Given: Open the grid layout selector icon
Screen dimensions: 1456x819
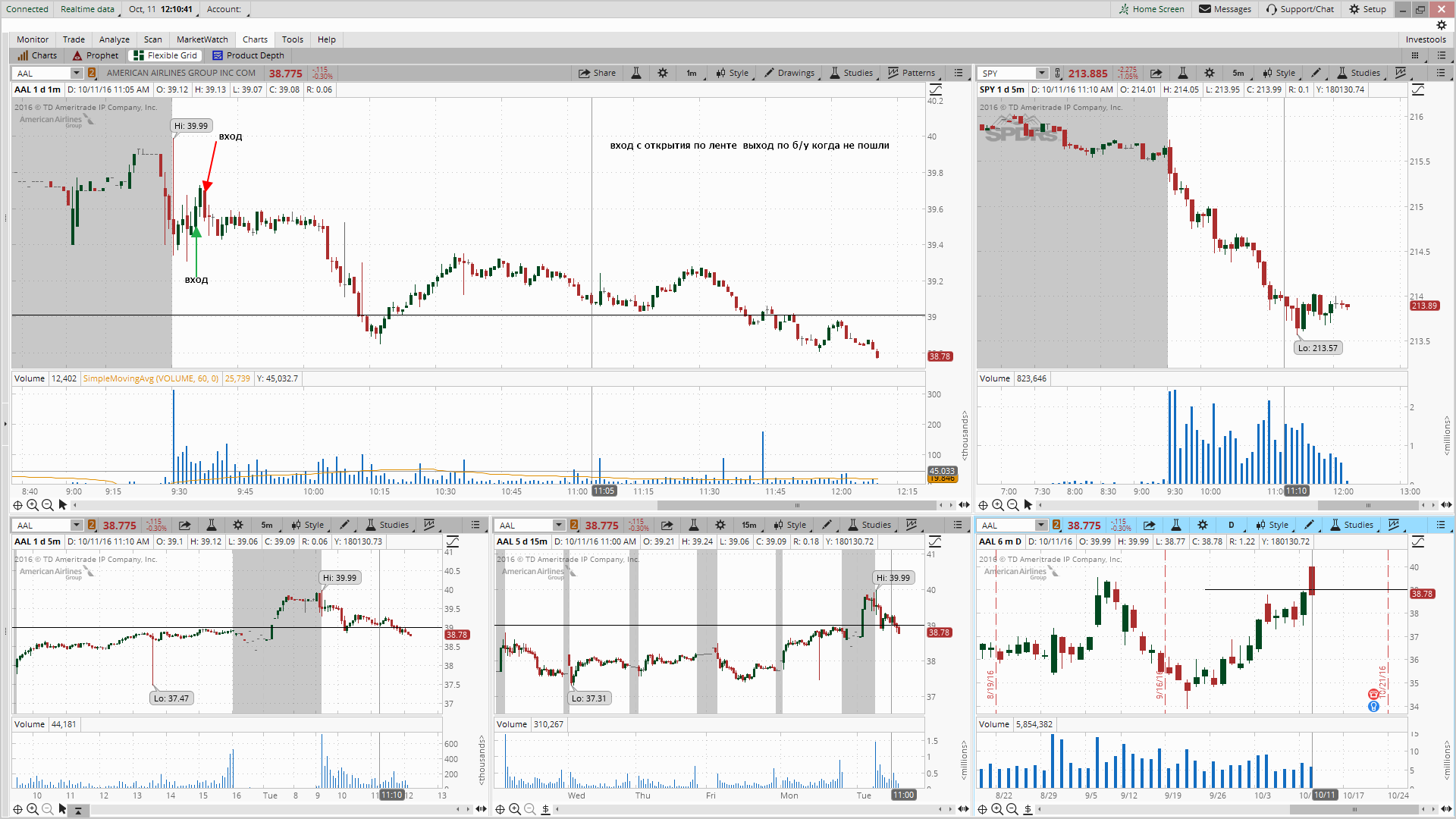Looking at the screenshot, I should [x=1415, y=55].
